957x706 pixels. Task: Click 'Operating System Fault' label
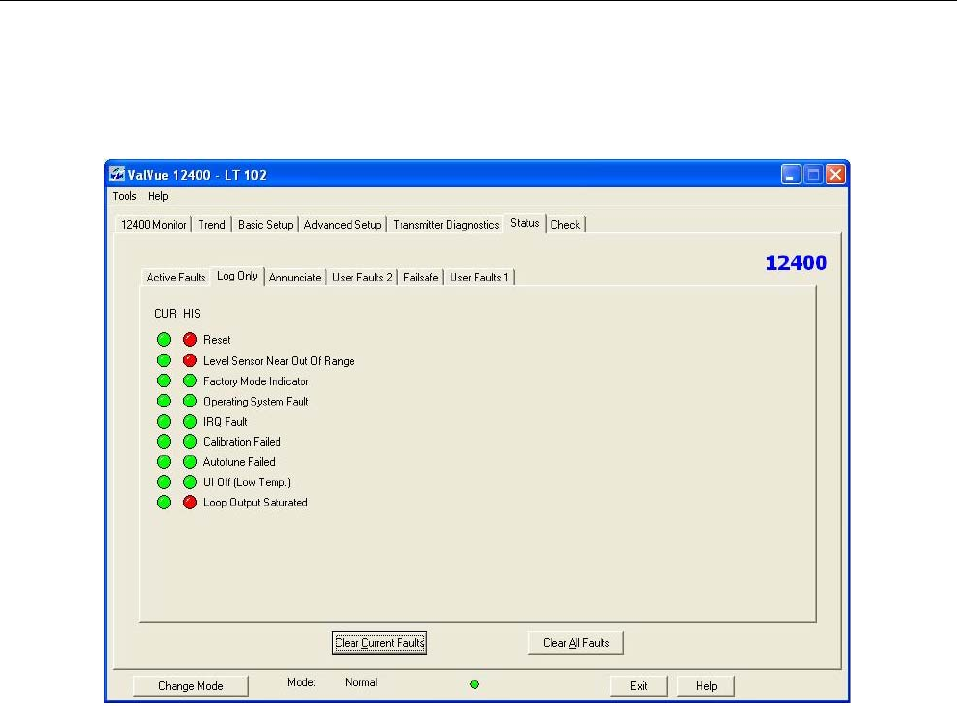[x=255, y=402]
